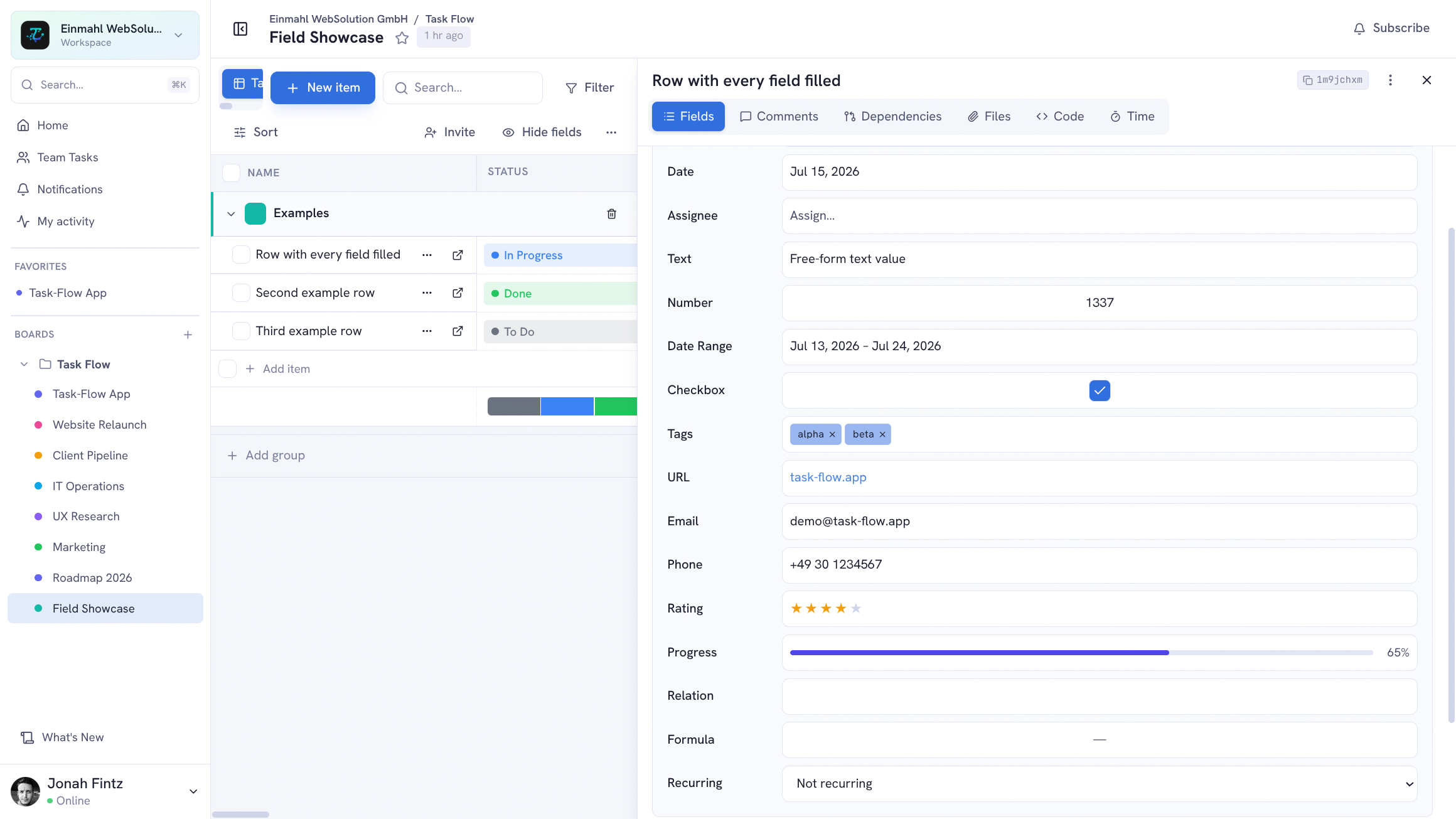
Task: Click the New item button
Action: (323, 88)
